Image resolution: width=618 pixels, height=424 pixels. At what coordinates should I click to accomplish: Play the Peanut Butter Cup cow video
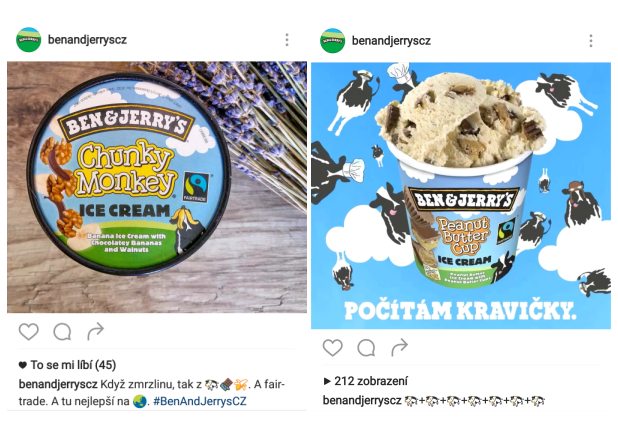pyautogui.click(x=461, y=195)
